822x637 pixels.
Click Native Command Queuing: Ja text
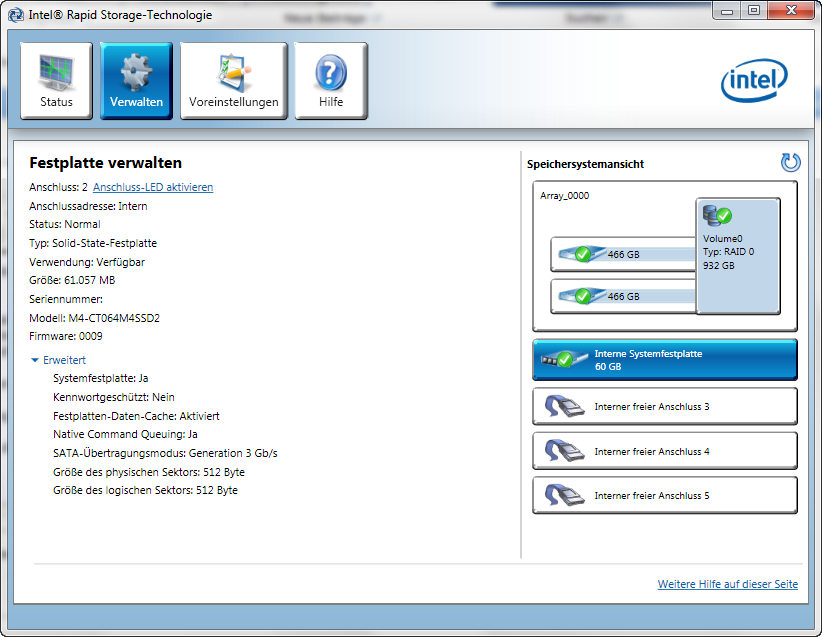point(125,434)
